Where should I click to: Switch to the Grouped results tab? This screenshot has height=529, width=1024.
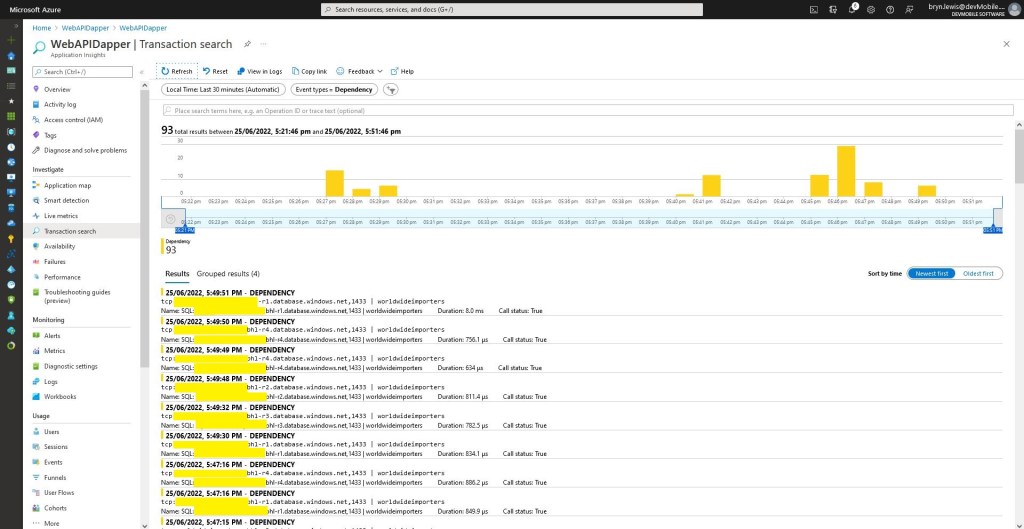[x=228, y=273]
